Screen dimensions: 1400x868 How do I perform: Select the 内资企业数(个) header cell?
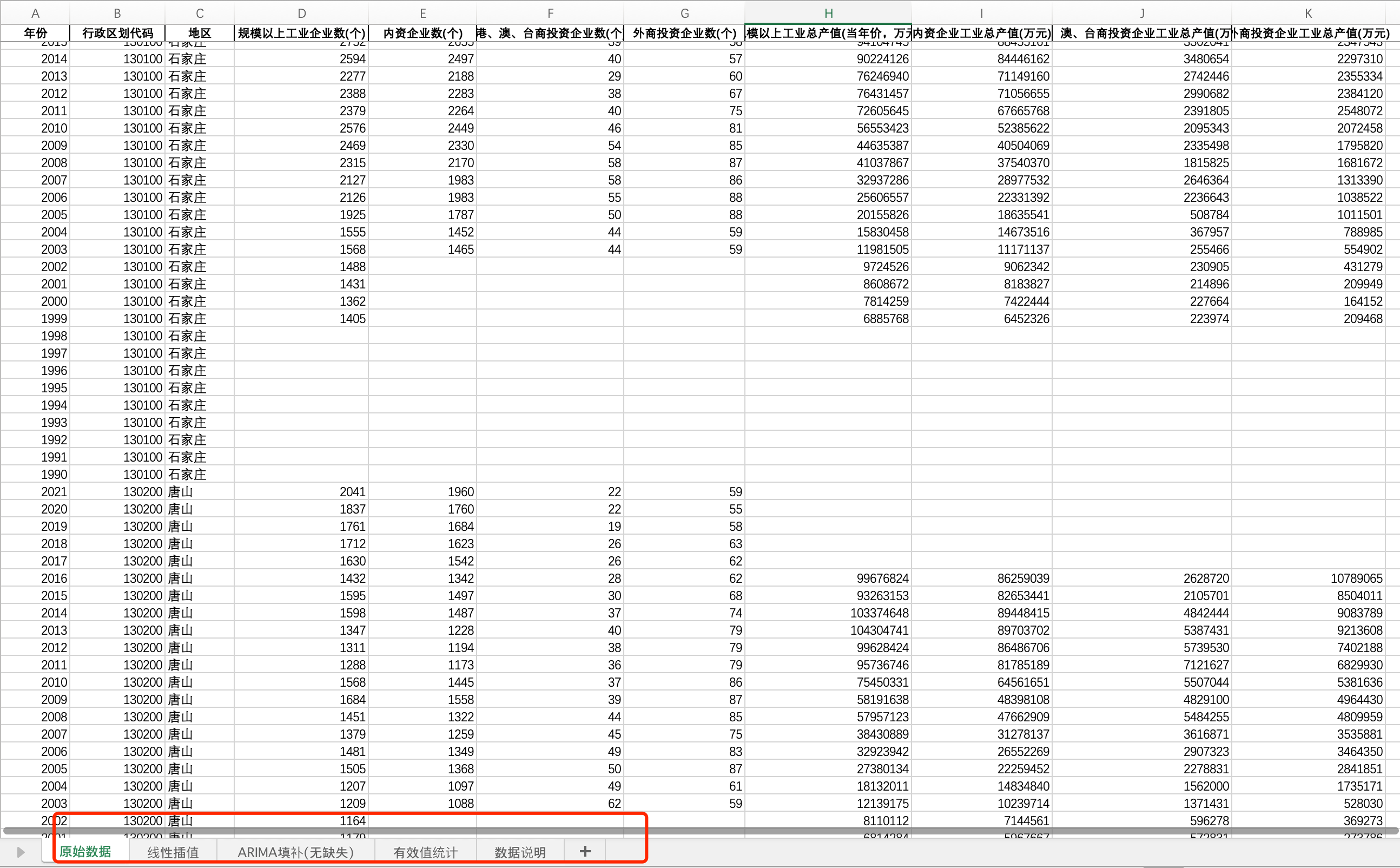pos(422,34)
